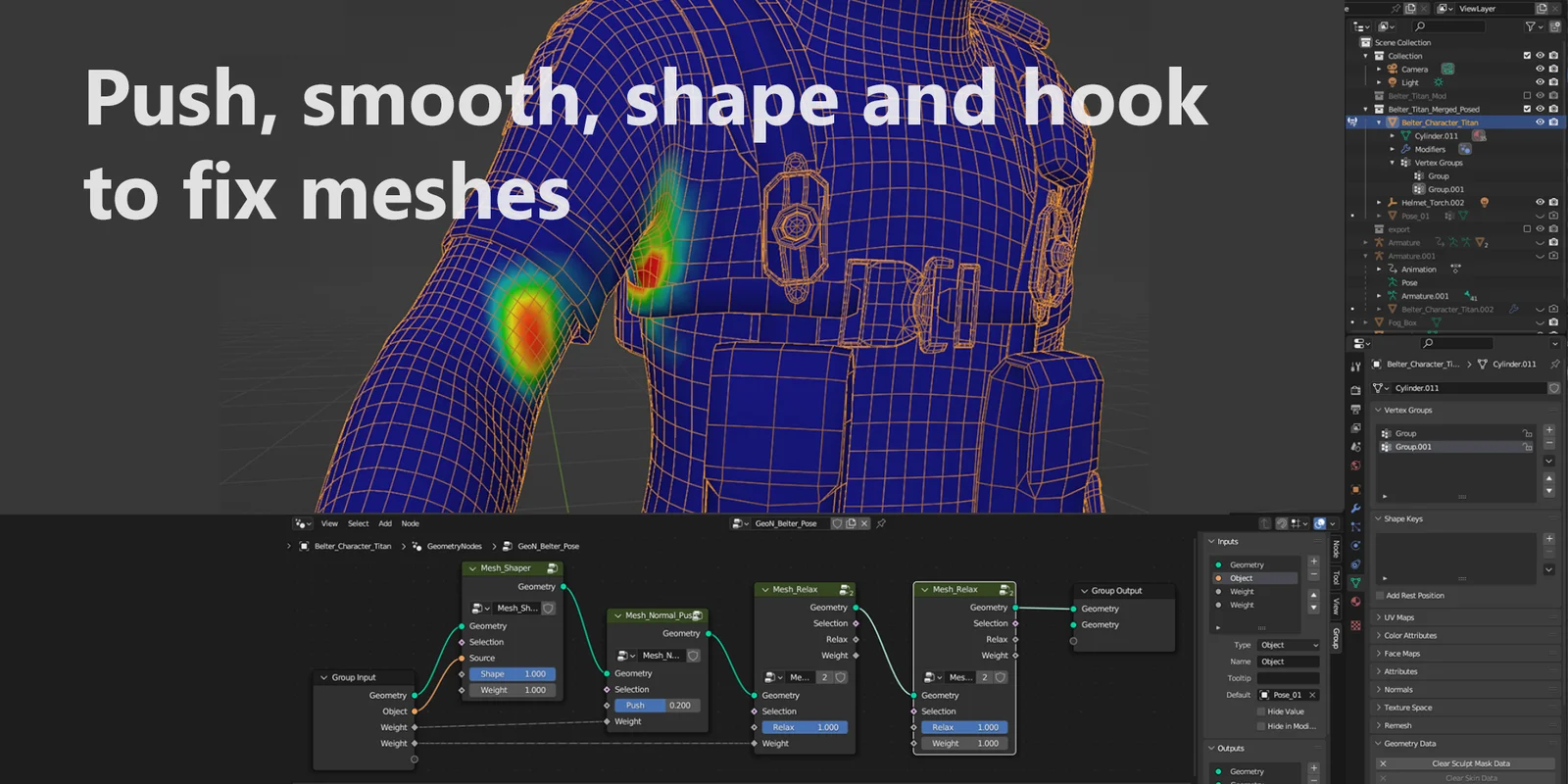Open the Output properties tab

click(1355, 410)
